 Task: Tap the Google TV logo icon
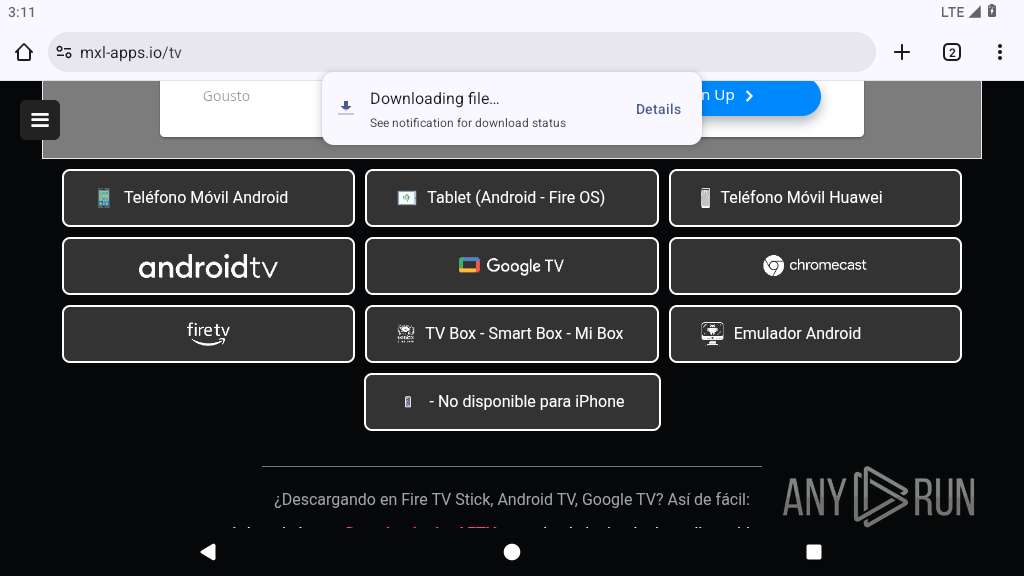(x=469, y=265)
